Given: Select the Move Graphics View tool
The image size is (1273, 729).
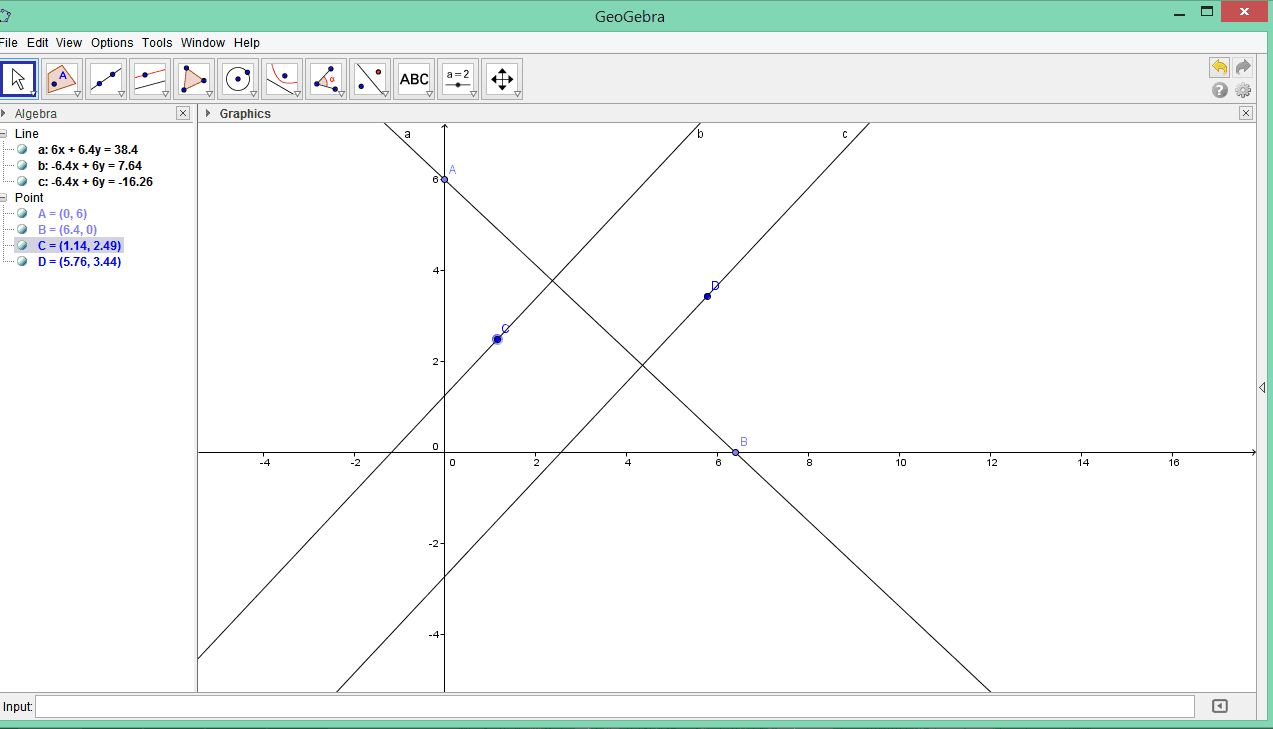Looking at the screenshot, I should point(503,79).
